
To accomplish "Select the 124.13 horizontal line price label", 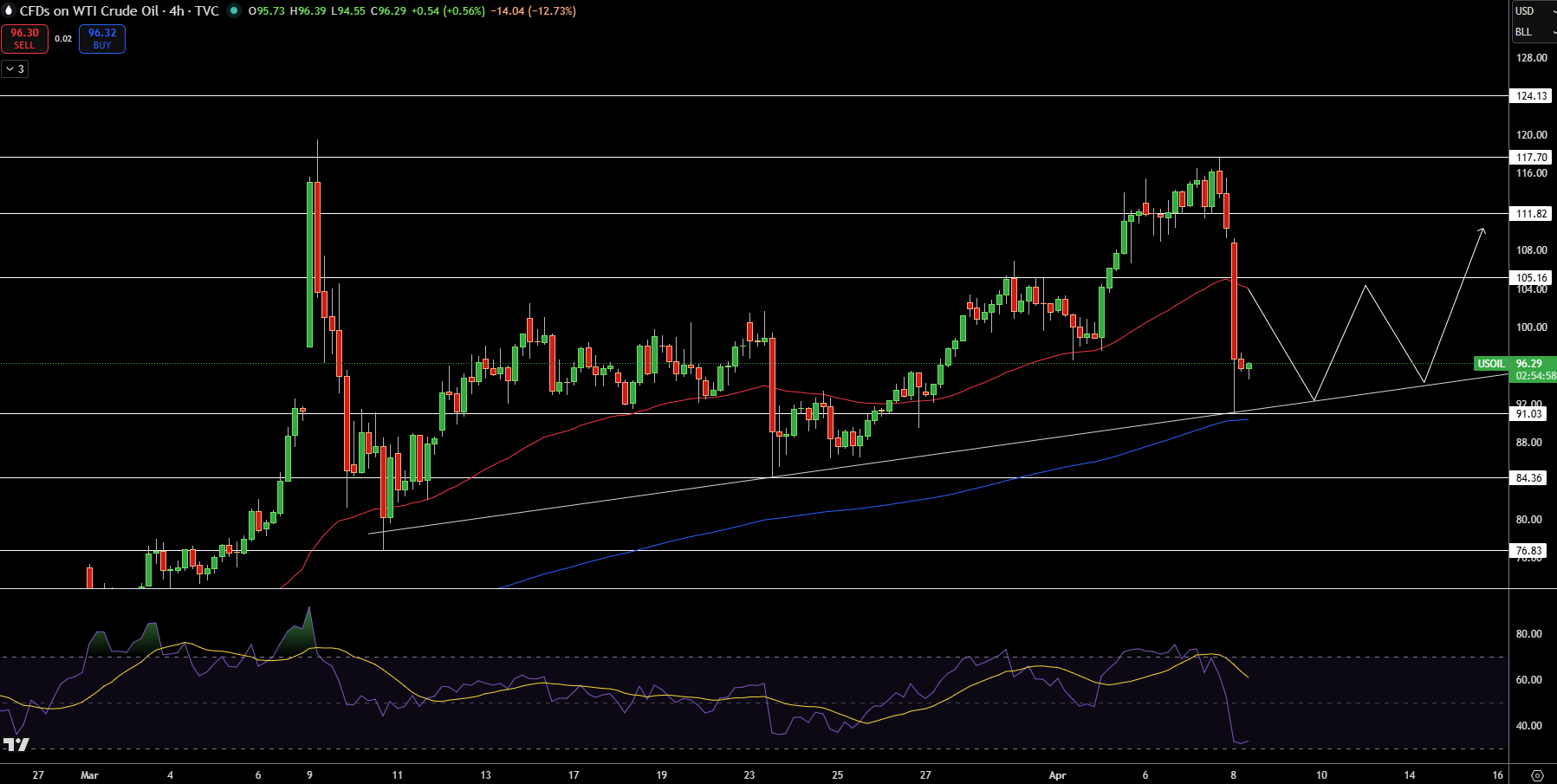I will [x=1531, y=96].
